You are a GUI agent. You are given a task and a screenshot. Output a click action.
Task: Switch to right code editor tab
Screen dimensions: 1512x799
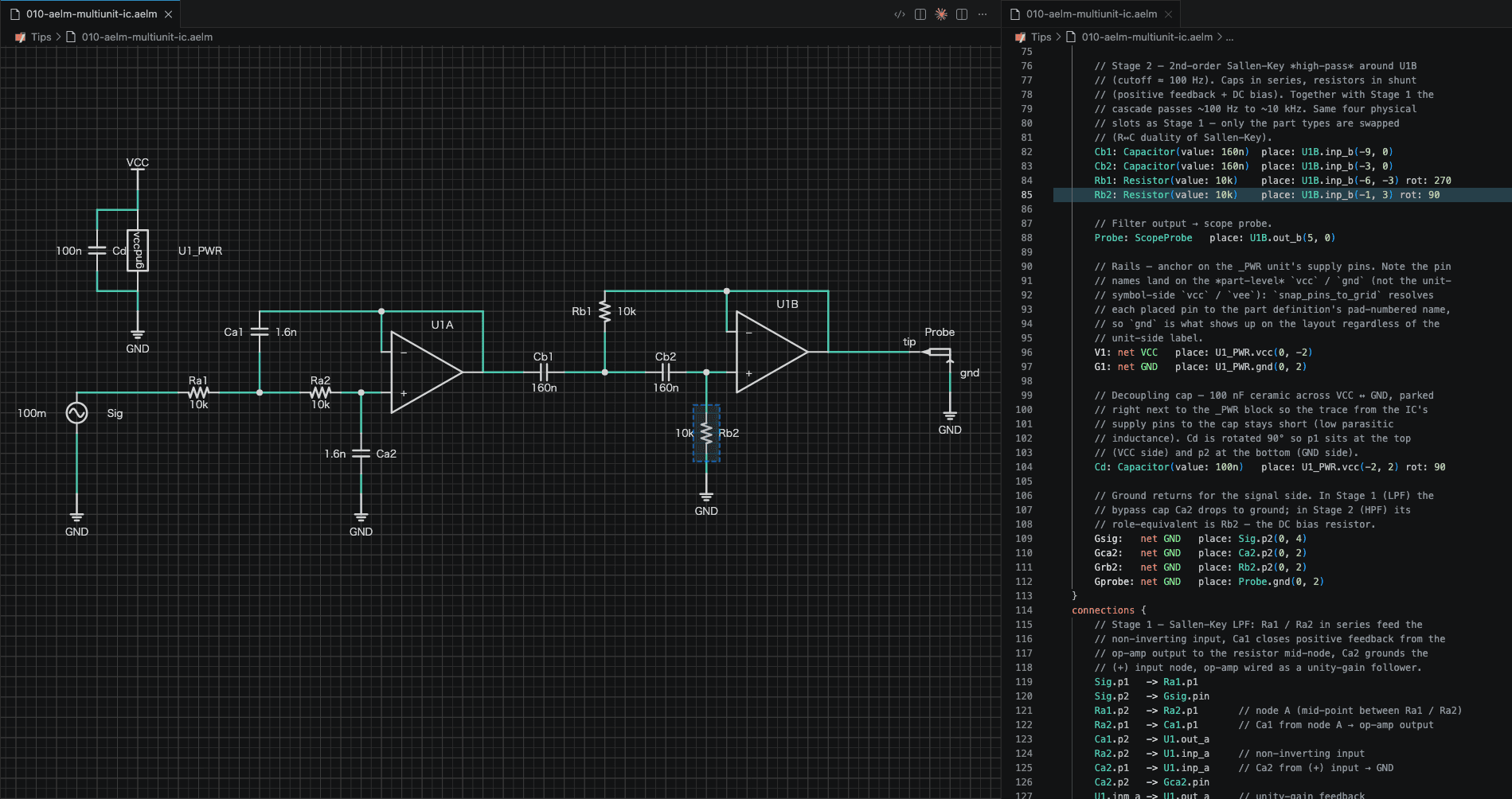click(x=1091, y=14)
